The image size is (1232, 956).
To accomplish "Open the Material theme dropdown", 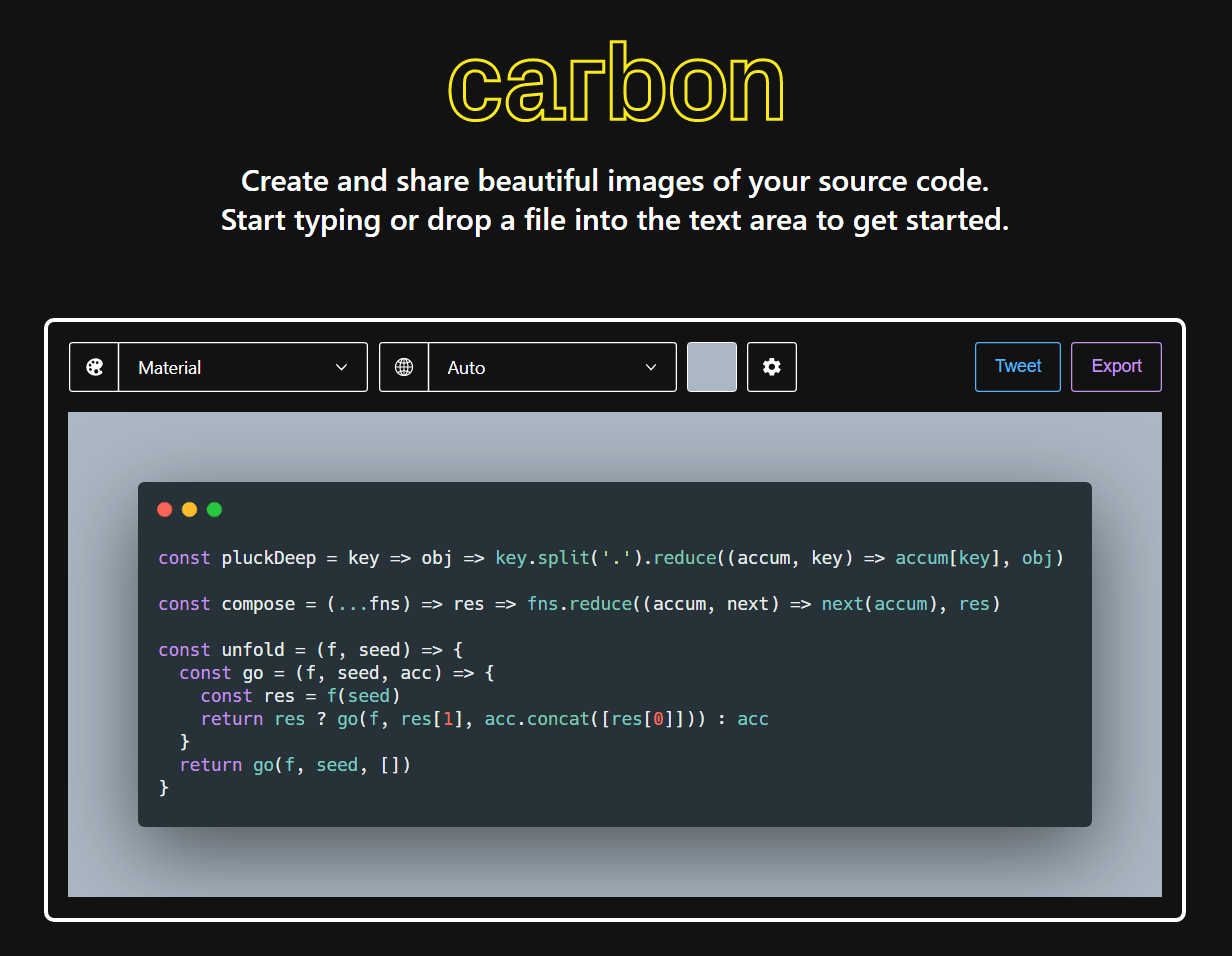I will [230, 367].
